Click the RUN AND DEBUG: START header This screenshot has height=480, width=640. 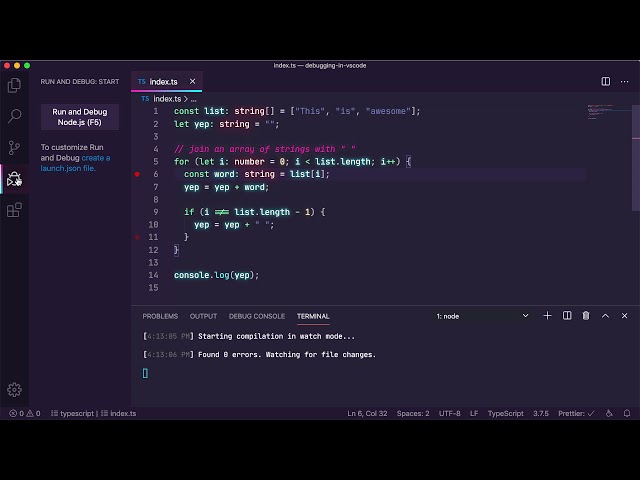[x=80, y=82]
